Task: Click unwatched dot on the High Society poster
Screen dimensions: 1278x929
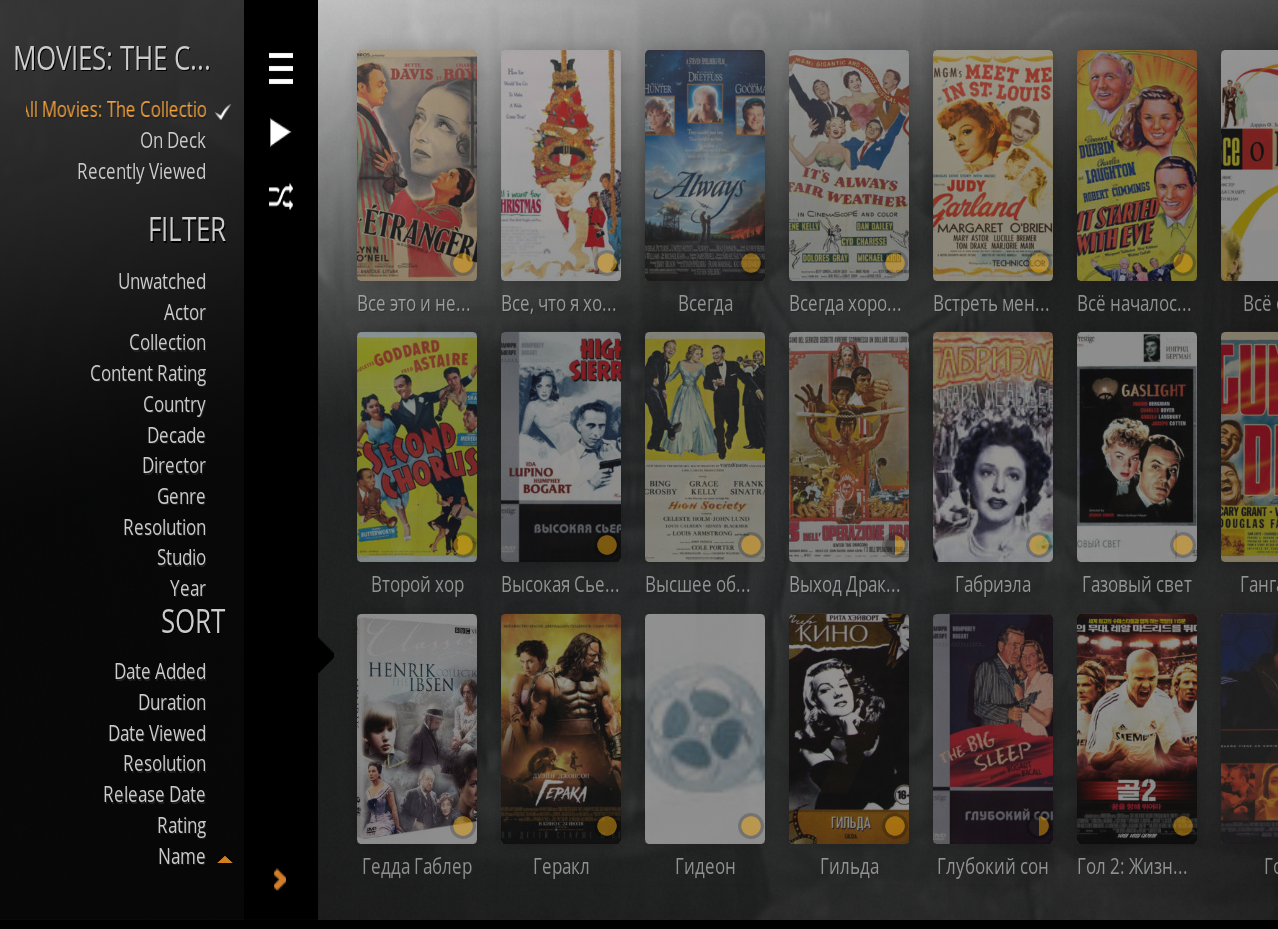Action: click(751, 545)
